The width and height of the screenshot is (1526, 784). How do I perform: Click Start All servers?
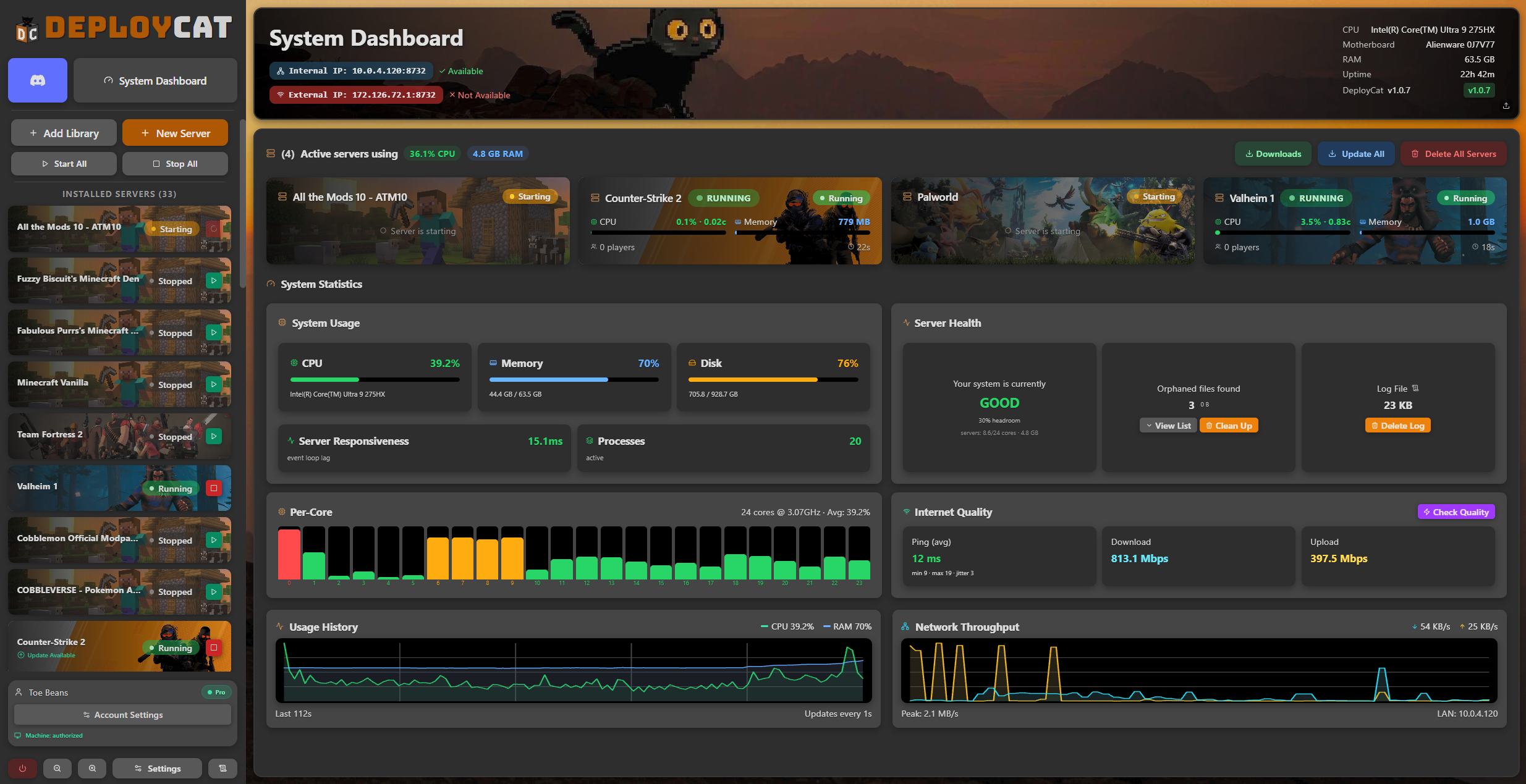click(x=64, y=164)
